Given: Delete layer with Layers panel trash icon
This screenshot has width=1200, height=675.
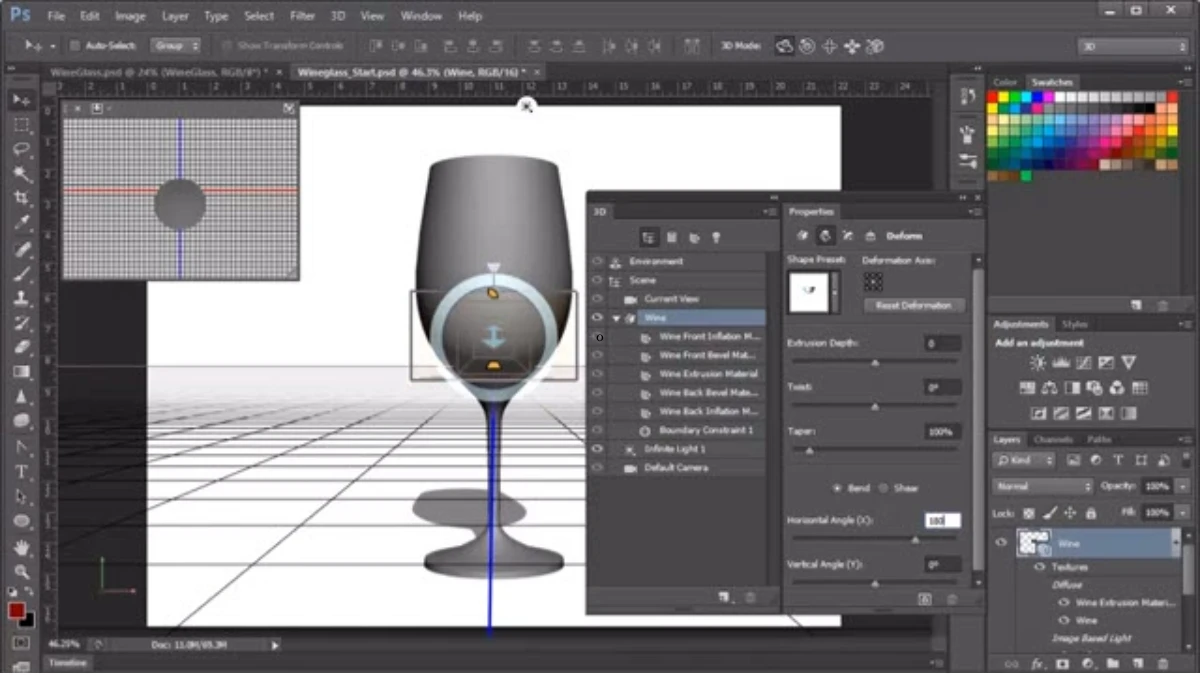Looking at the screenshot, I should 1163,663.
